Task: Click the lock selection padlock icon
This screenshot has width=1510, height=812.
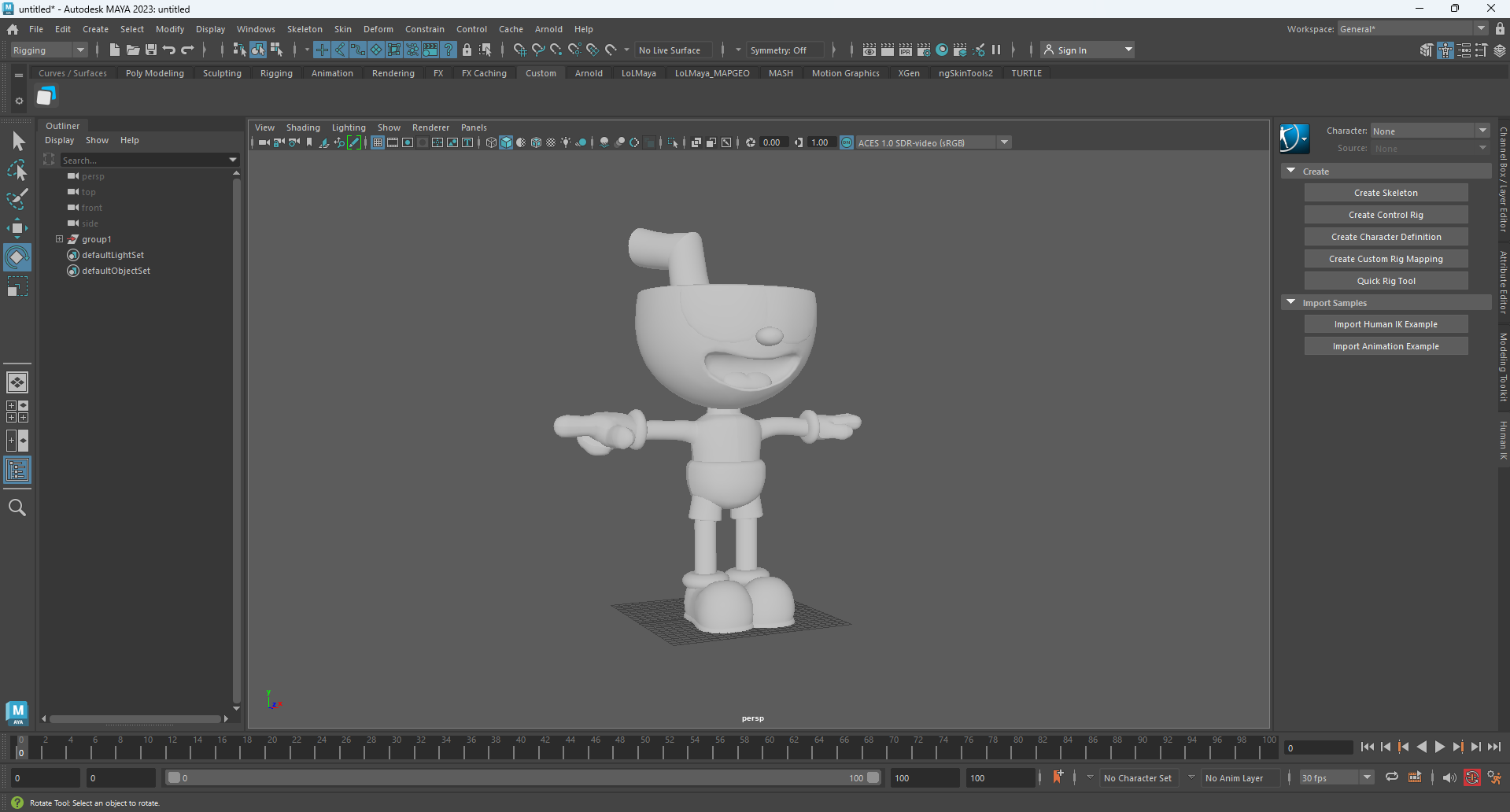Action: click(467, 50)
